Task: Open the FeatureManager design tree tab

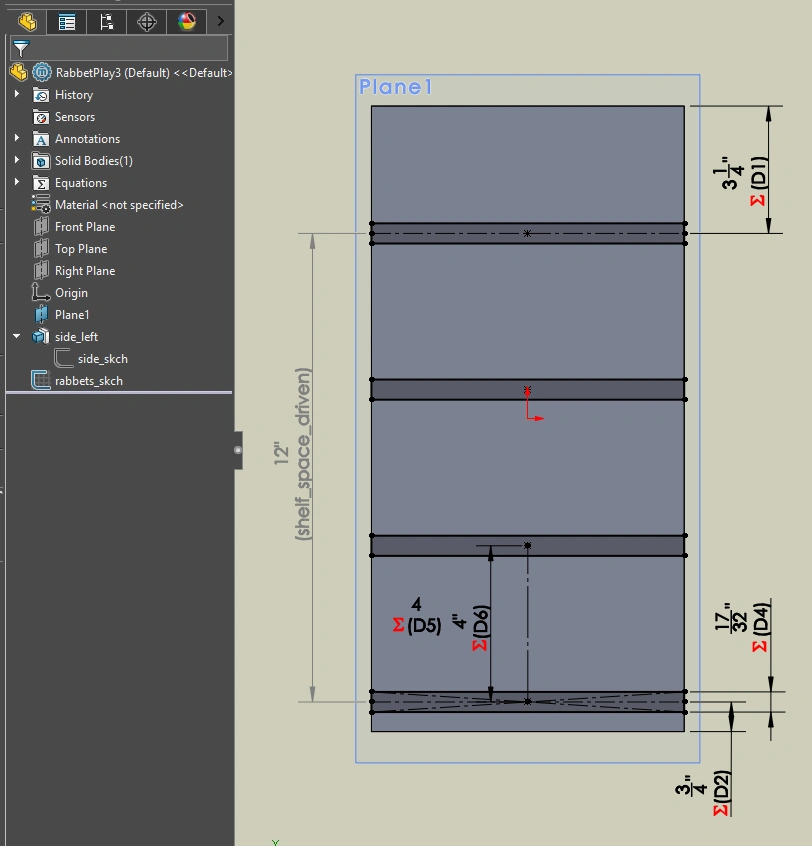Action: click(x=27, y=21)
